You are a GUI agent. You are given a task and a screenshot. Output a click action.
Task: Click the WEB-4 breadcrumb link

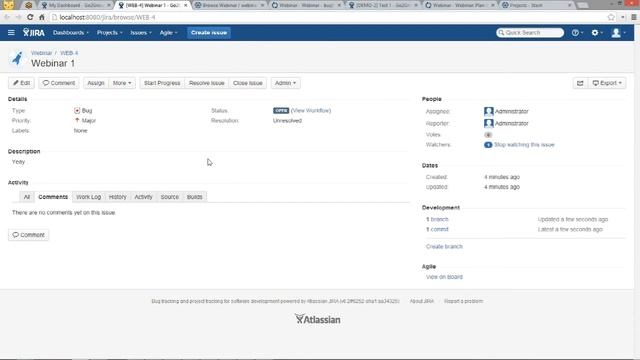(x=69, y=53)
